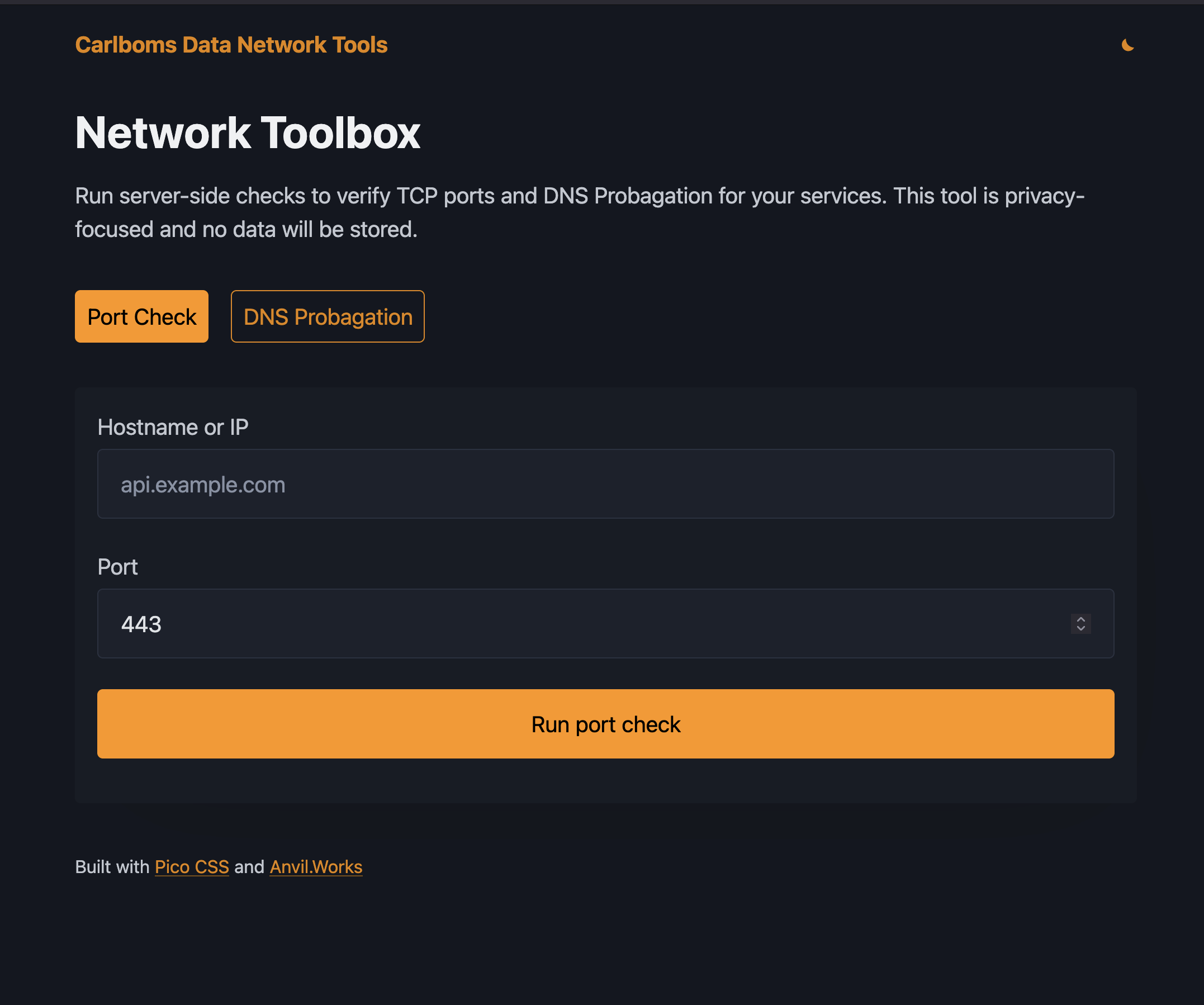Click inside the Port number field
Screen dimensions: 1204x1005
pyautogui.click(x=573, y=624)
